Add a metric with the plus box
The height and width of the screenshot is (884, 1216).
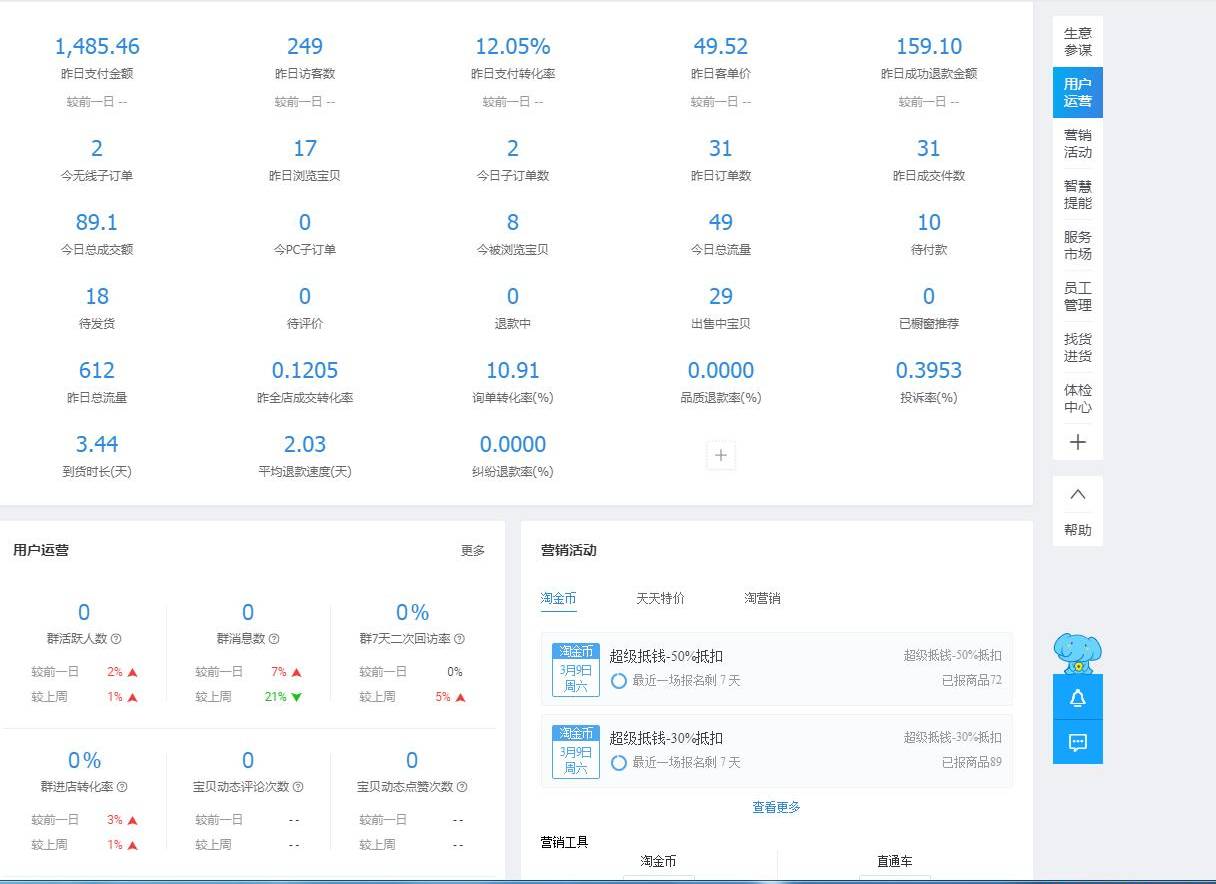pyautogui.click(x=721, y=456)
